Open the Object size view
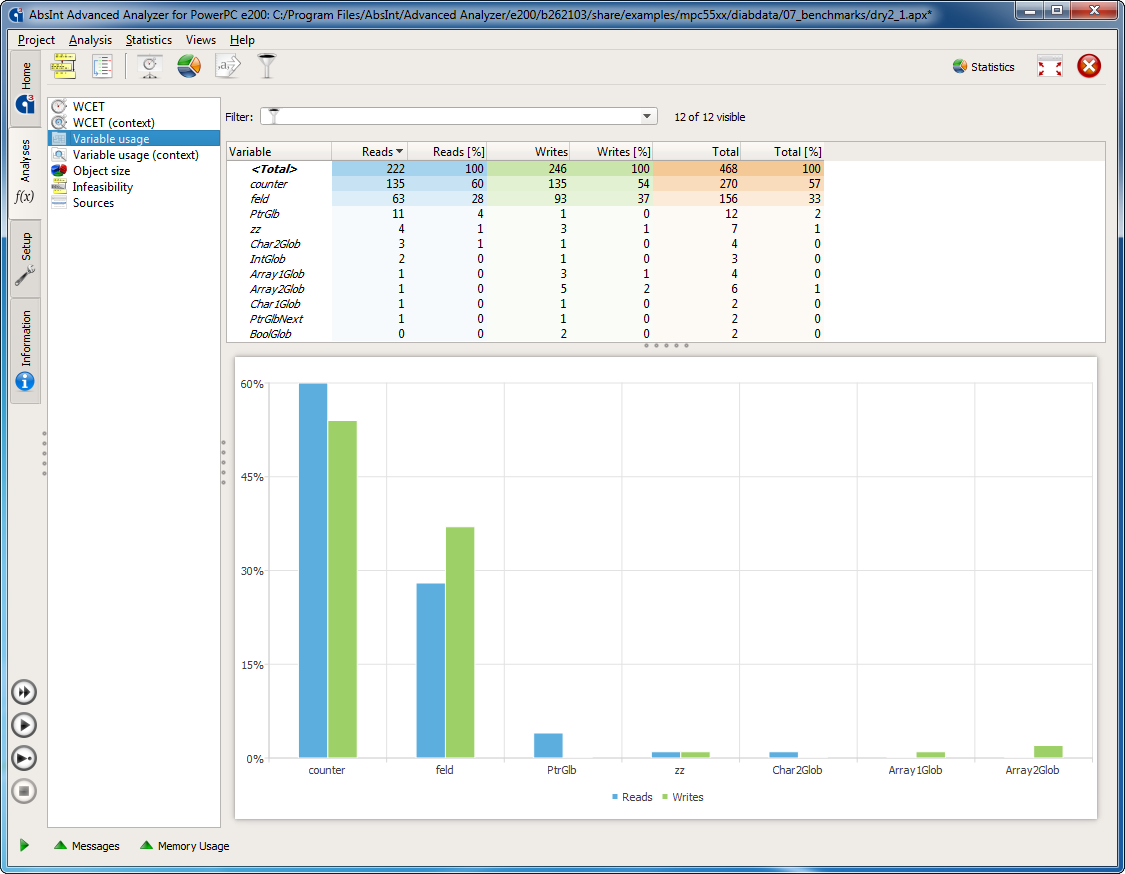Image resolution: width=1125 pixels, height=874 pixels. (x=133, y=171)
